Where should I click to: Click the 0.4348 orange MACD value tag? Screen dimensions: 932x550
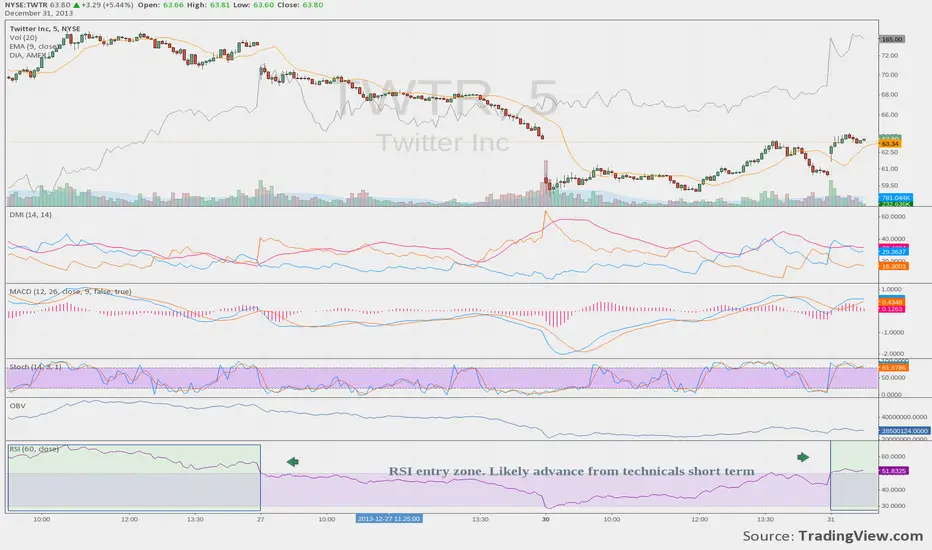892,303
